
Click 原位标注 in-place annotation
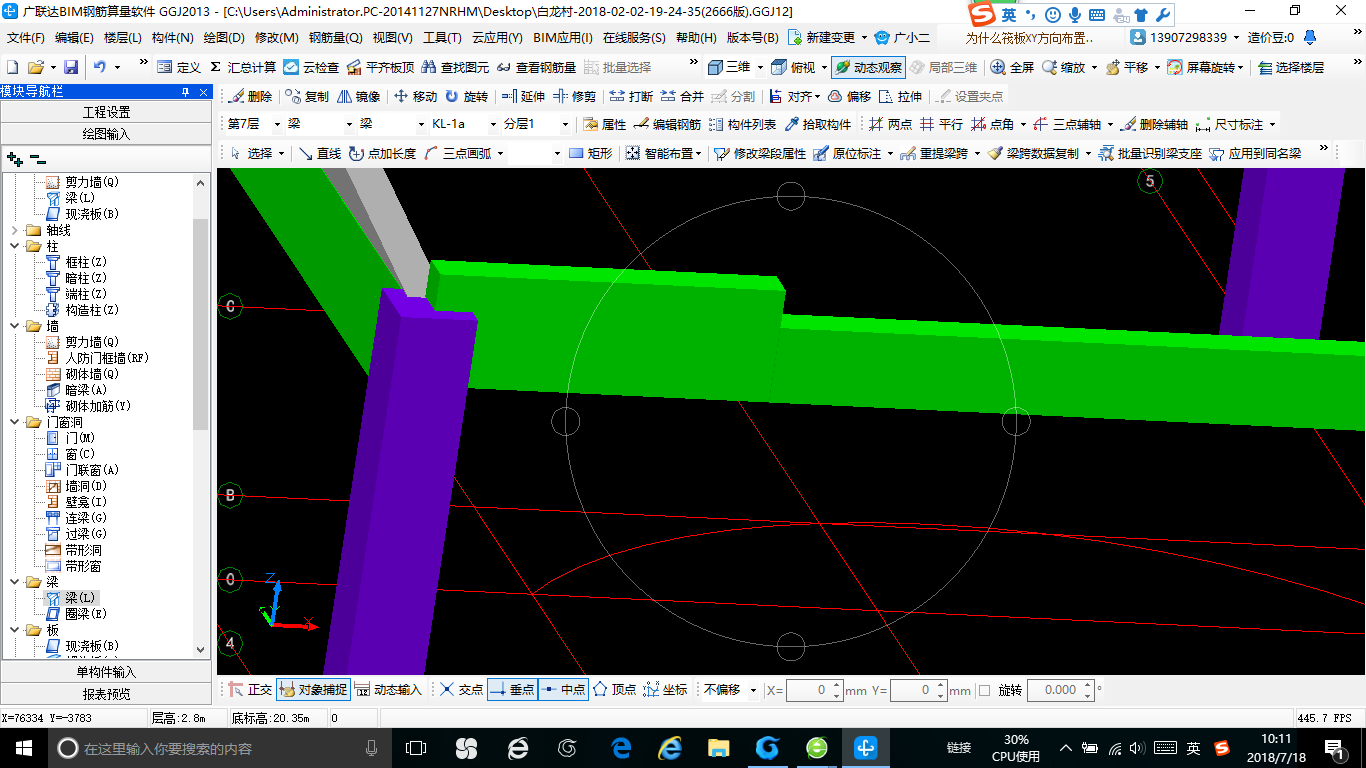[847, 154]
